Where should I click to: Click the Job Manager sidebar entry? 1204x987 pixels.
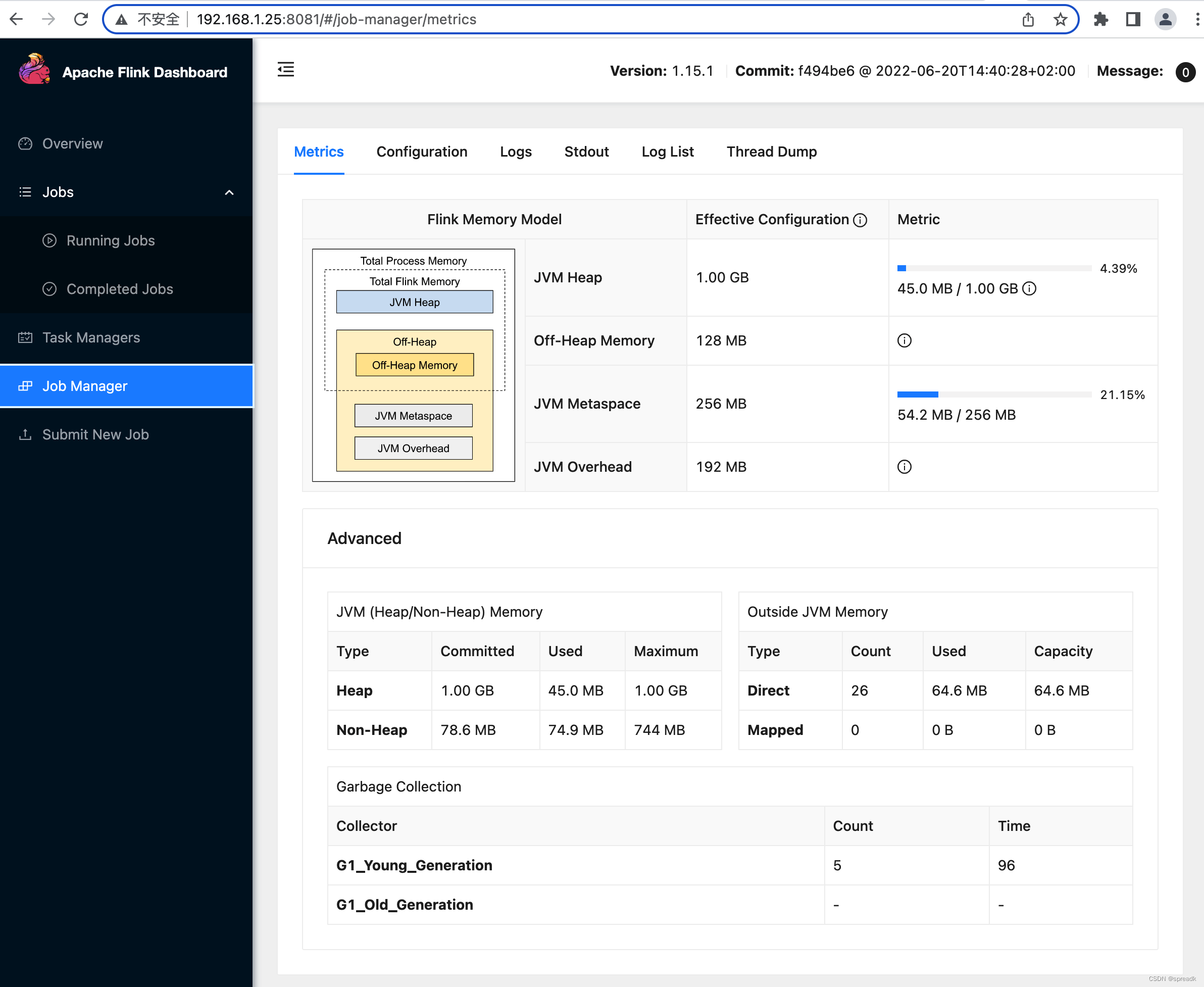[x=85, y=385]
